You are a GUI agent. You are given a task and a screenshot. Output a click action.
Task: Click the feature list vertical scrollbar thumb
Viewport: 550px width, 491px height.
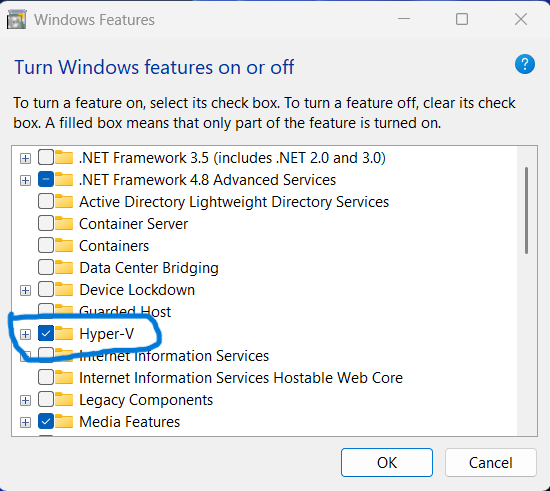526,210
